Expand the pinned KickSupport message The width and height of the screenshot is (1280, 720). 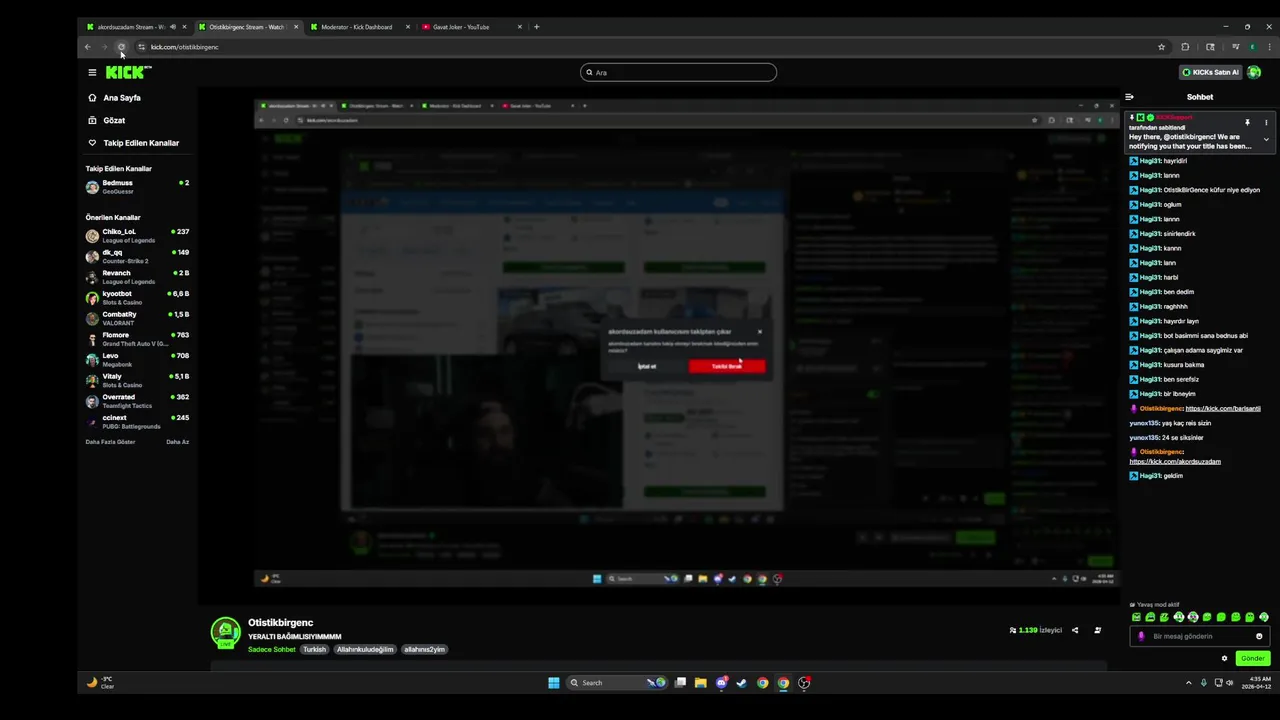pyautogui.click(x=1266, y=140)
